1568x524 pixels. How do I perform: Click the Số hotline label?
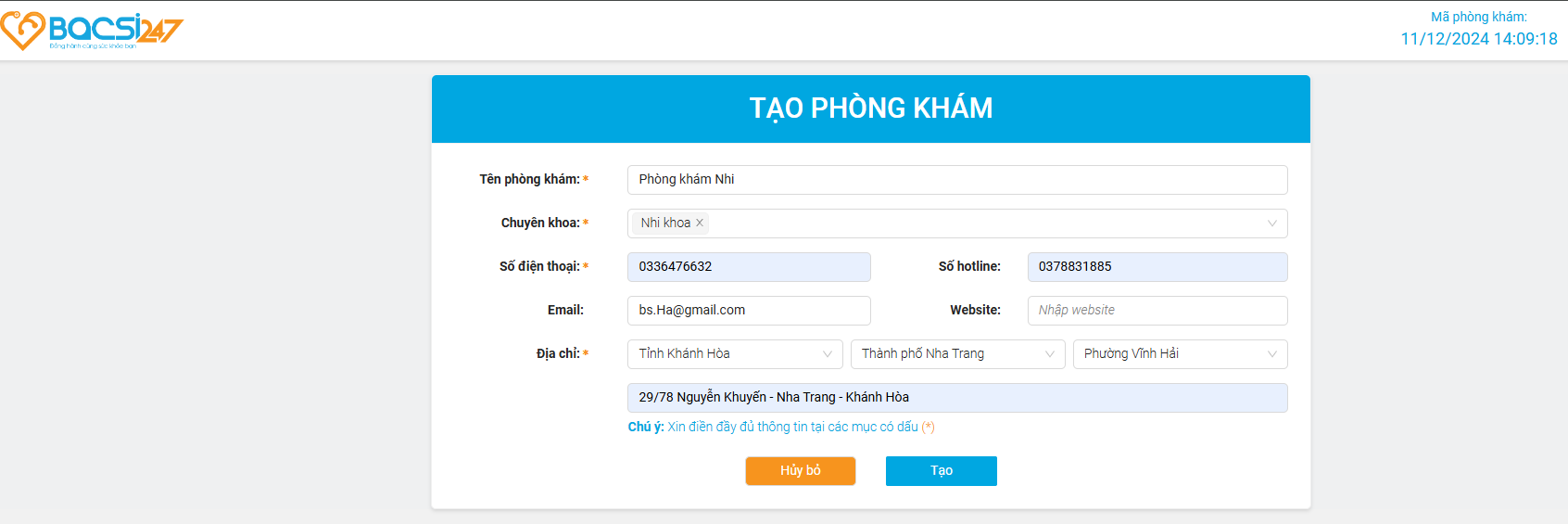tap(969, 266)
